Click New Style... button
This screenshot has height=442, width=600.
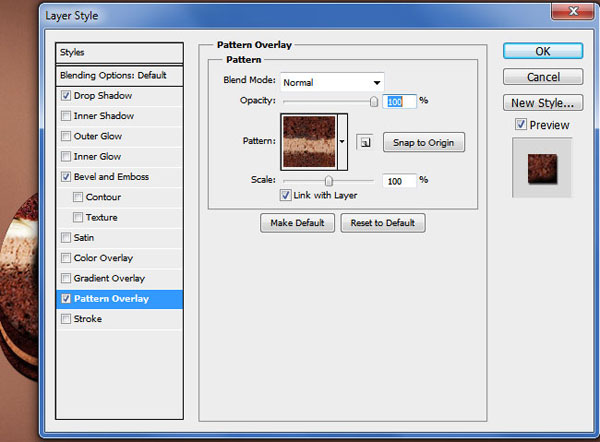tap(543, 103)
